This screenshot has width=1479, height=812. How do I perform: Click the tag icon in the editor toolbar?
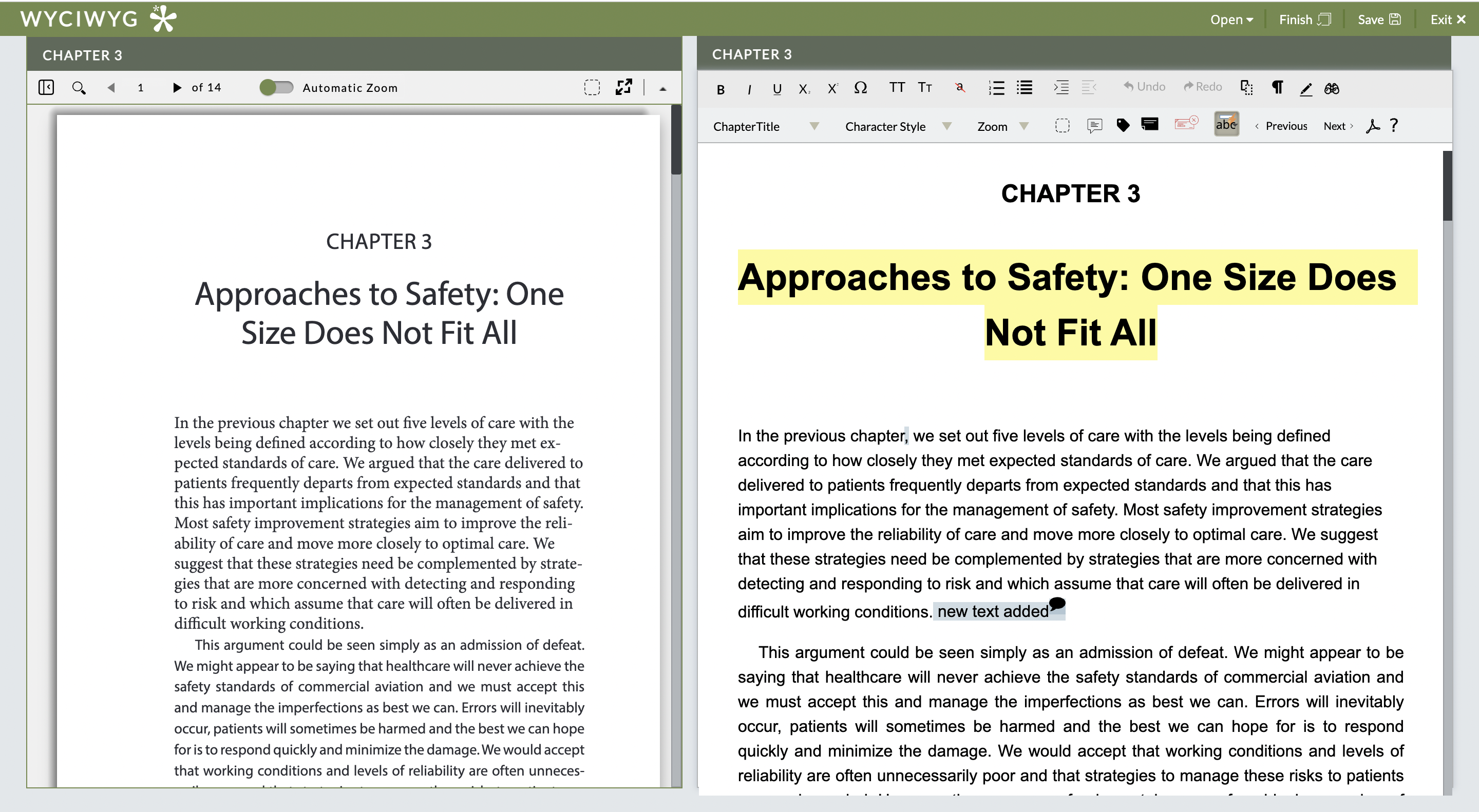pos(1123,125)
